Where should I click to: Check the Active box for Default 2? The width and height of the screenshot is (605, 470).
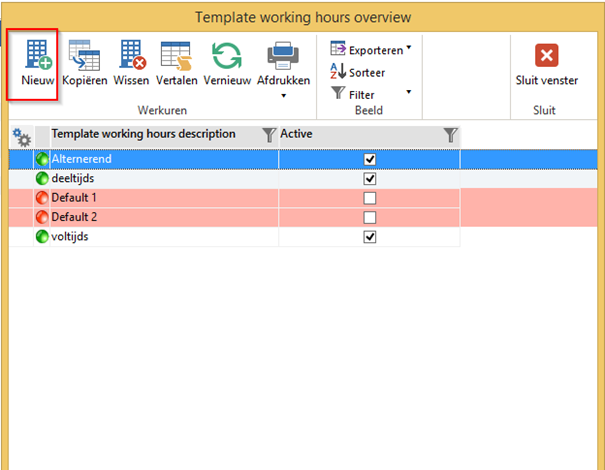(x=370, y=217)
